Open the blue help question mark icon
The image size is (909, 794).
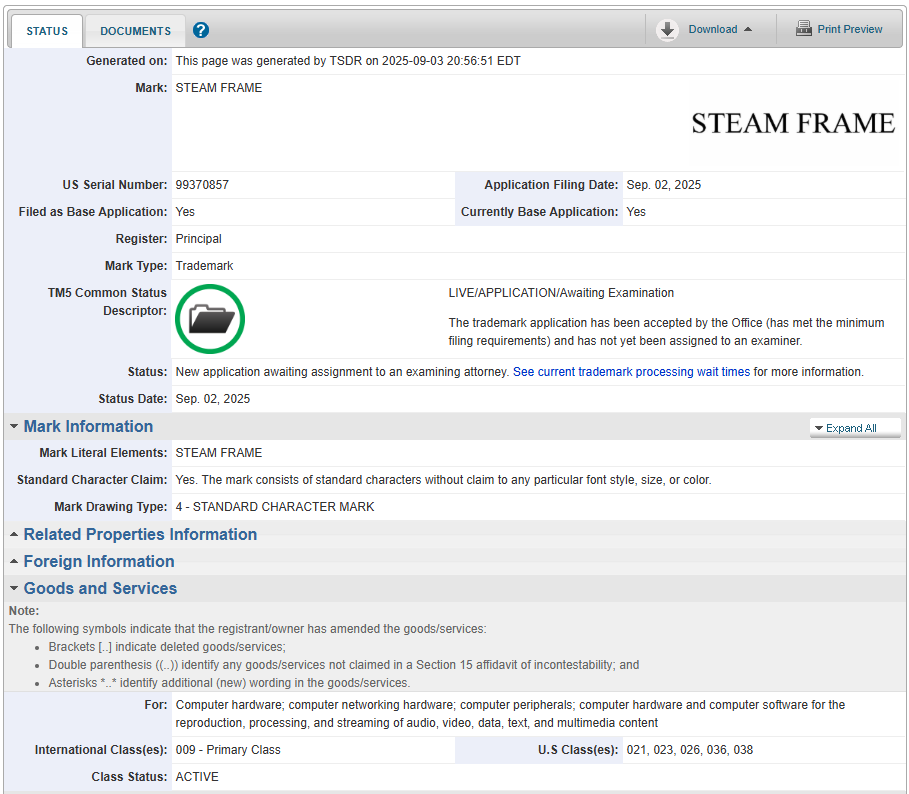(201, 30)
